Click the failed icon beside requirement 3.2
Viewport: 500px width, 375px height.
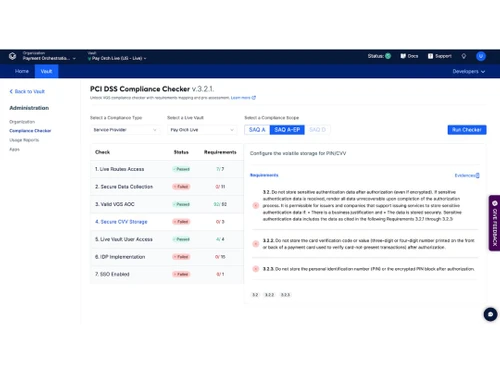click(x=256, y=205)
